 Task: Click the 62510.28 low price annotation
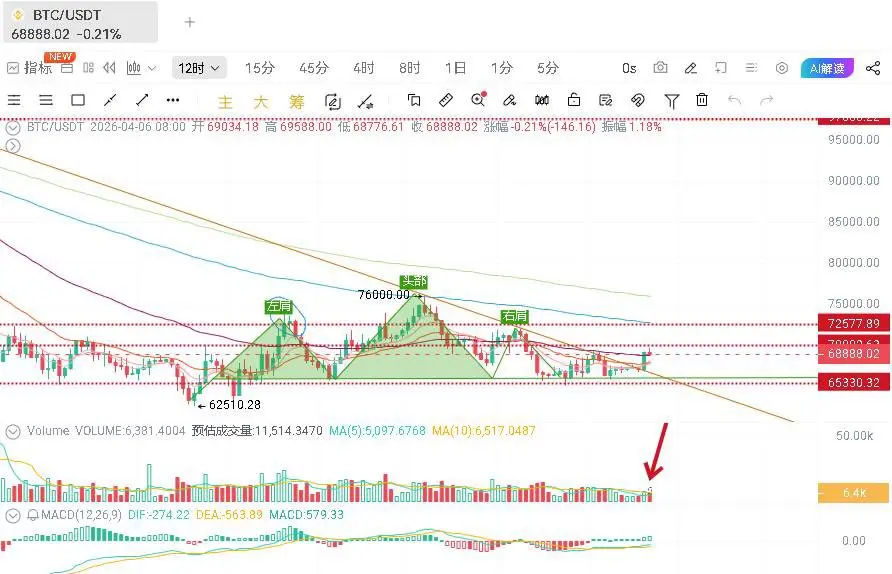pyautogui.click(x=234, y=404)
